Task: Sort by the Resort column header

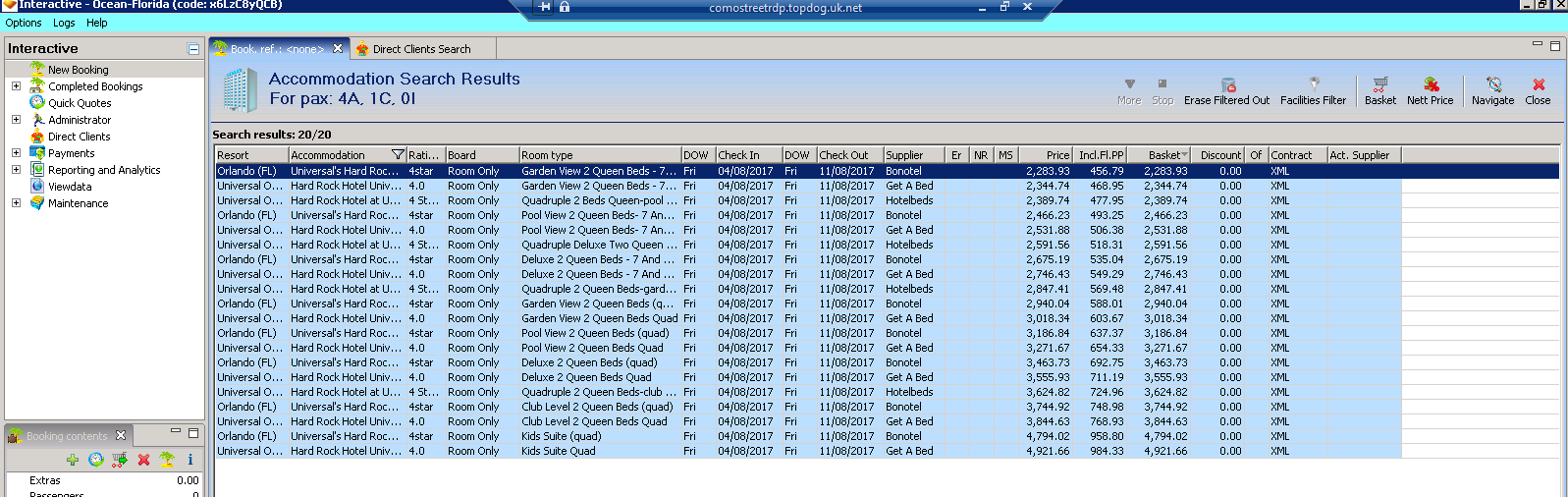Action: click(x=251, y=155)
